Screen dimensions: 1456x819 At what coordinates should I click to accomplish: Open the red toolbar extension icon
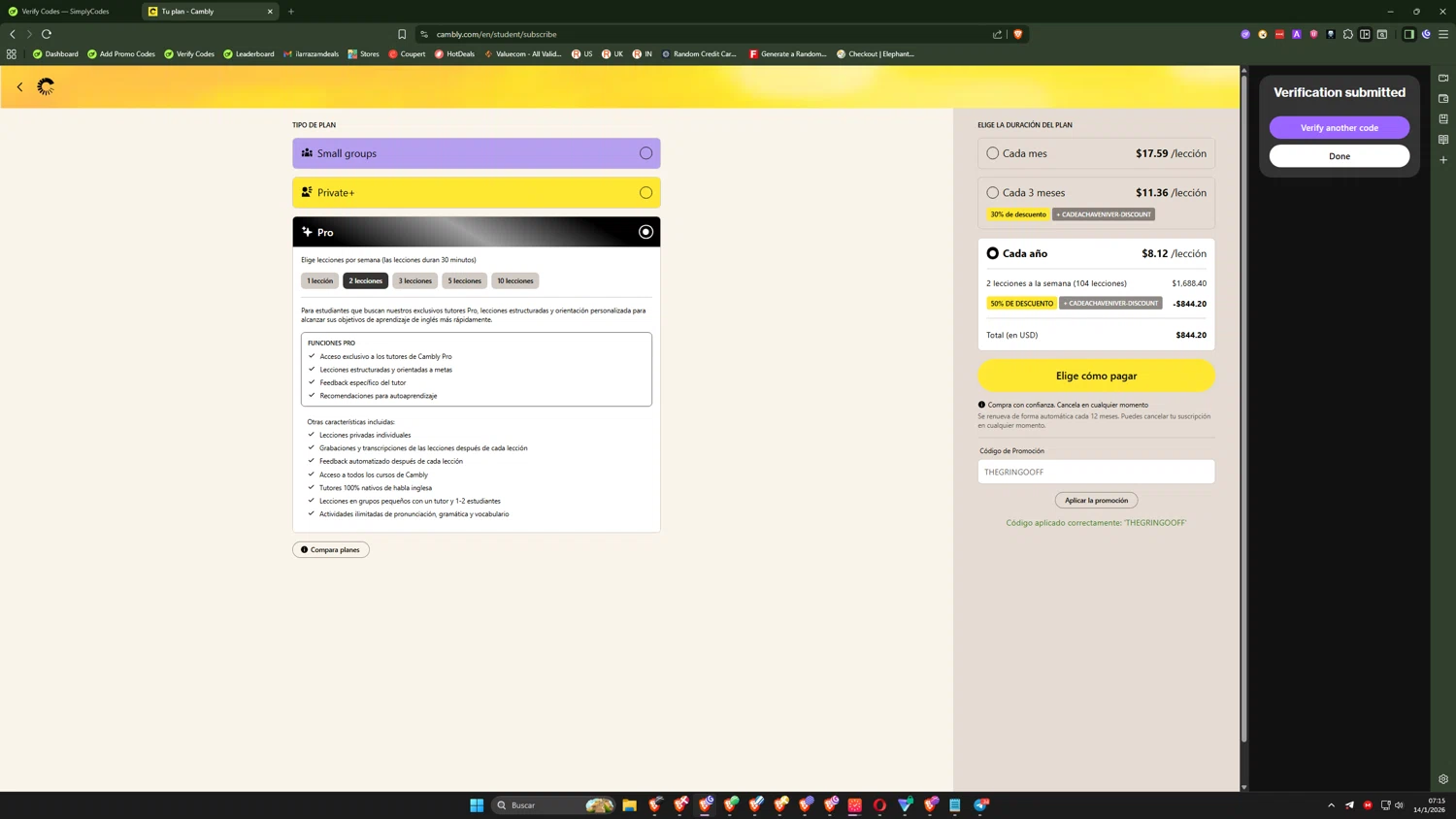point(1279,34)
